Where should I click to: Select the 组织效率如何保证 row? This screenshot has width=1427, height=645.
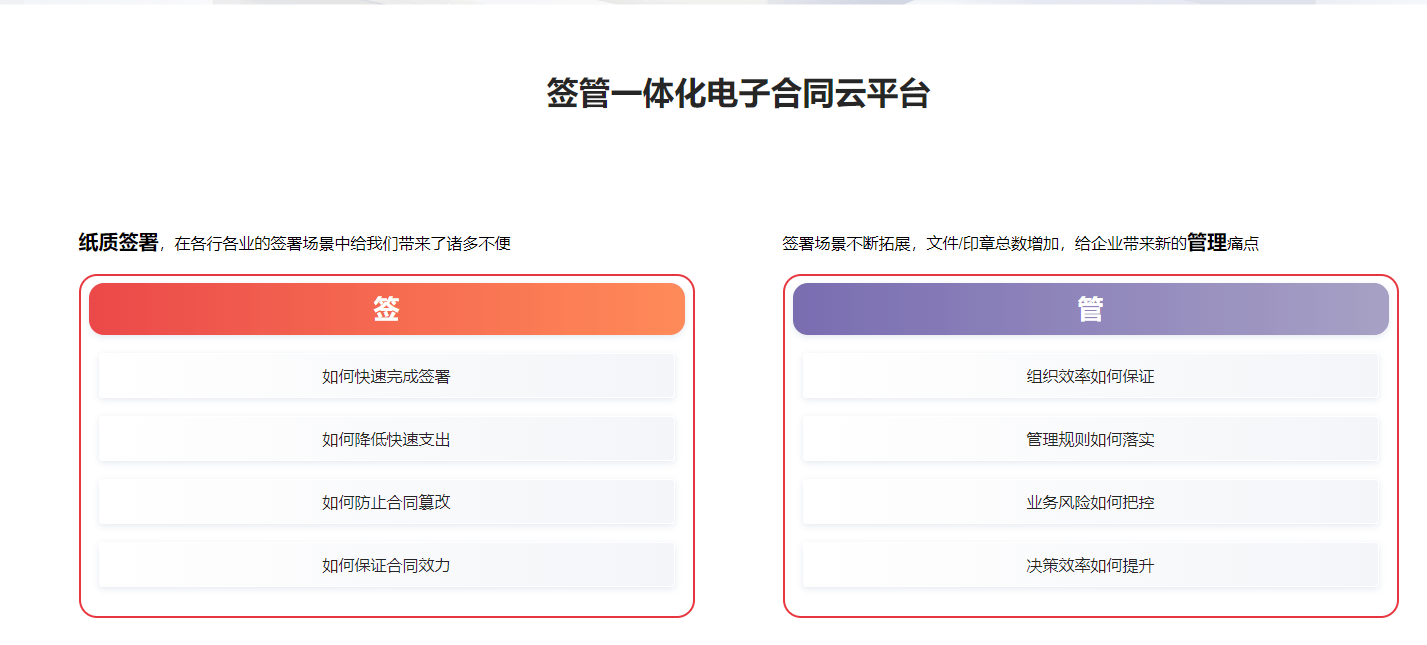point(1091,376)
